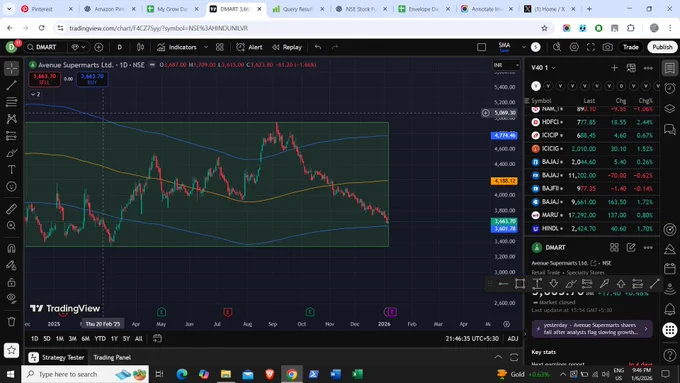This screenshot has height=383, width=680.
Task: Click the DMART symbol search box
Action: [46, 47]
